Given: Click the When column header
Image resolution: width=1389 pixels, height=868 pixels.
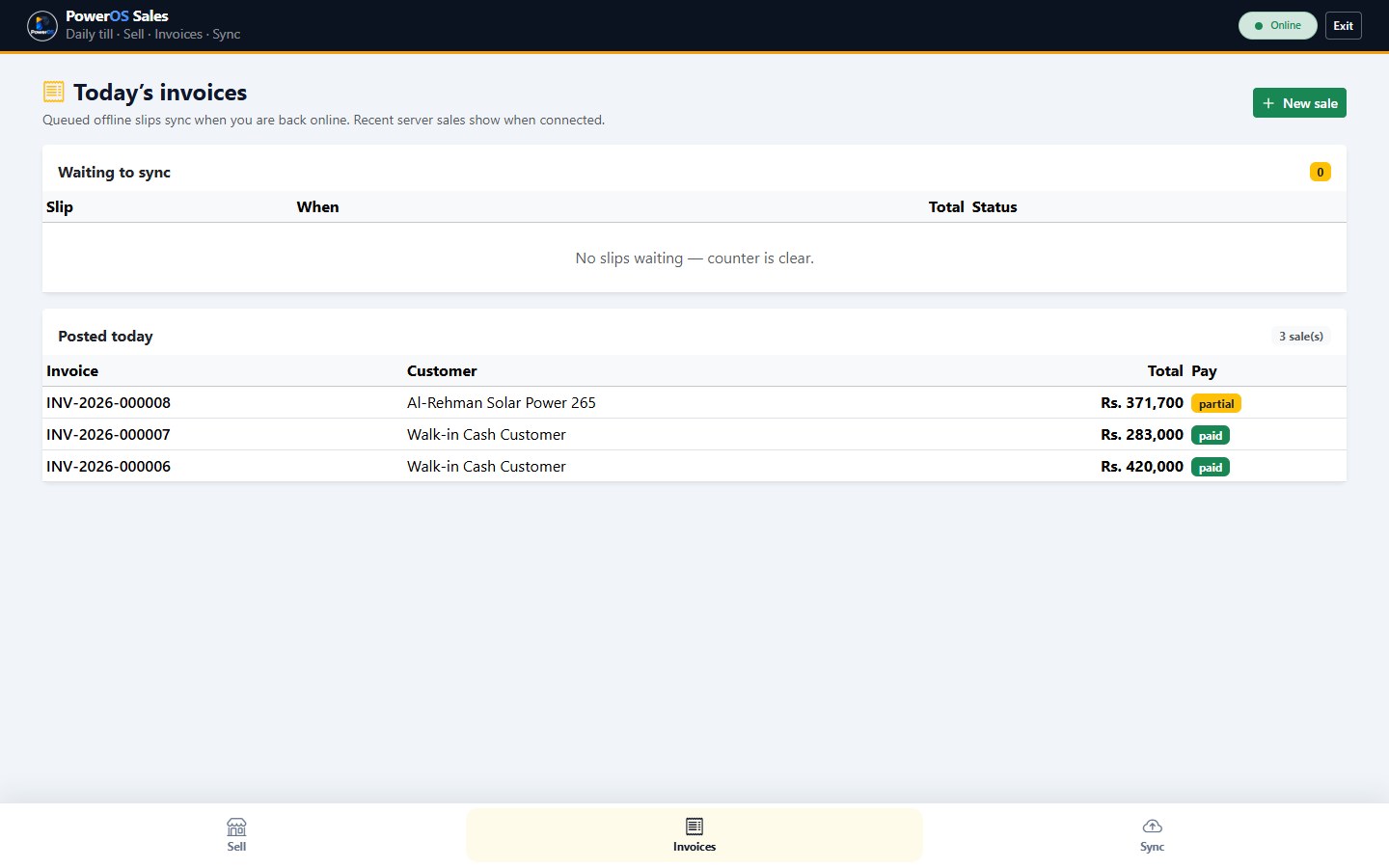Looking at the screenshot, I should point(317,207).
